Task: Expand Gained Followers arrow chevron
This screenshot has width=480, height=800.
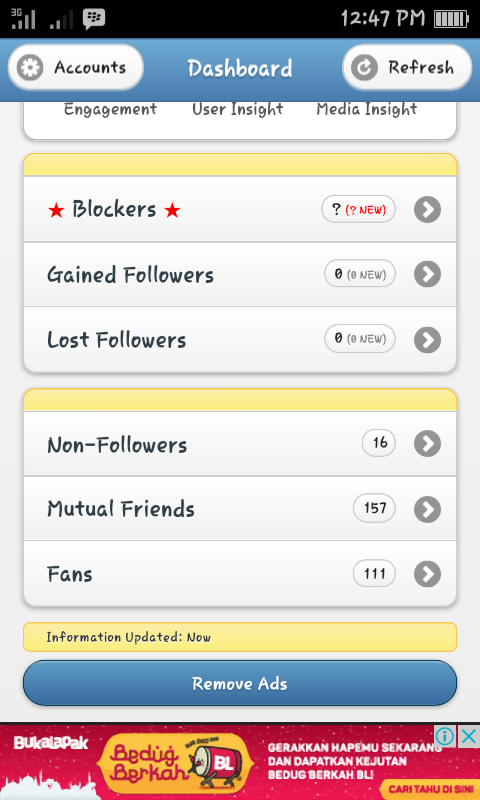Action: pyautogui.click(x=427, y=274)
